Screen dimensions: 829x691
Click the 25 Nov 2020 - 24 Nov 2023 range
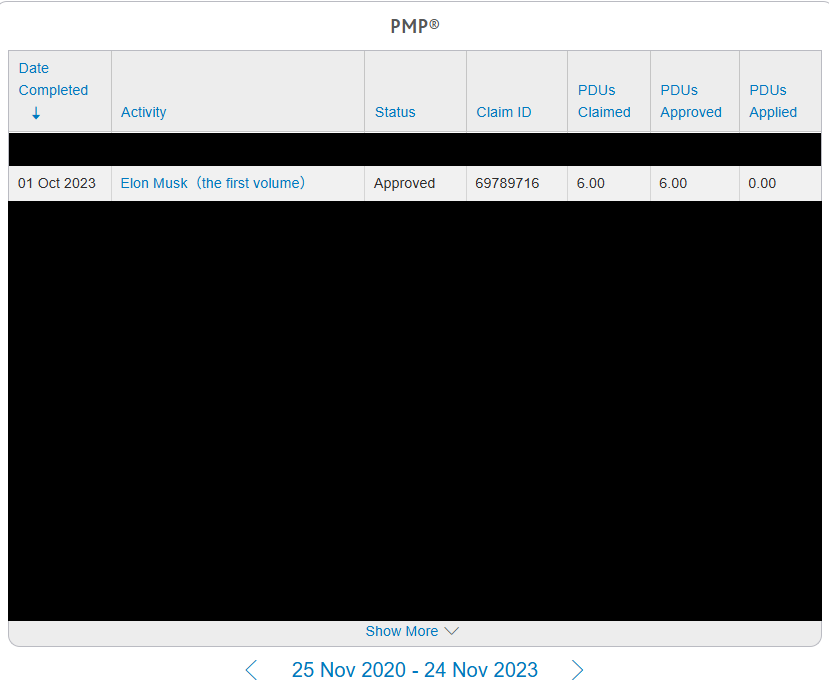(x=414, y=670)
